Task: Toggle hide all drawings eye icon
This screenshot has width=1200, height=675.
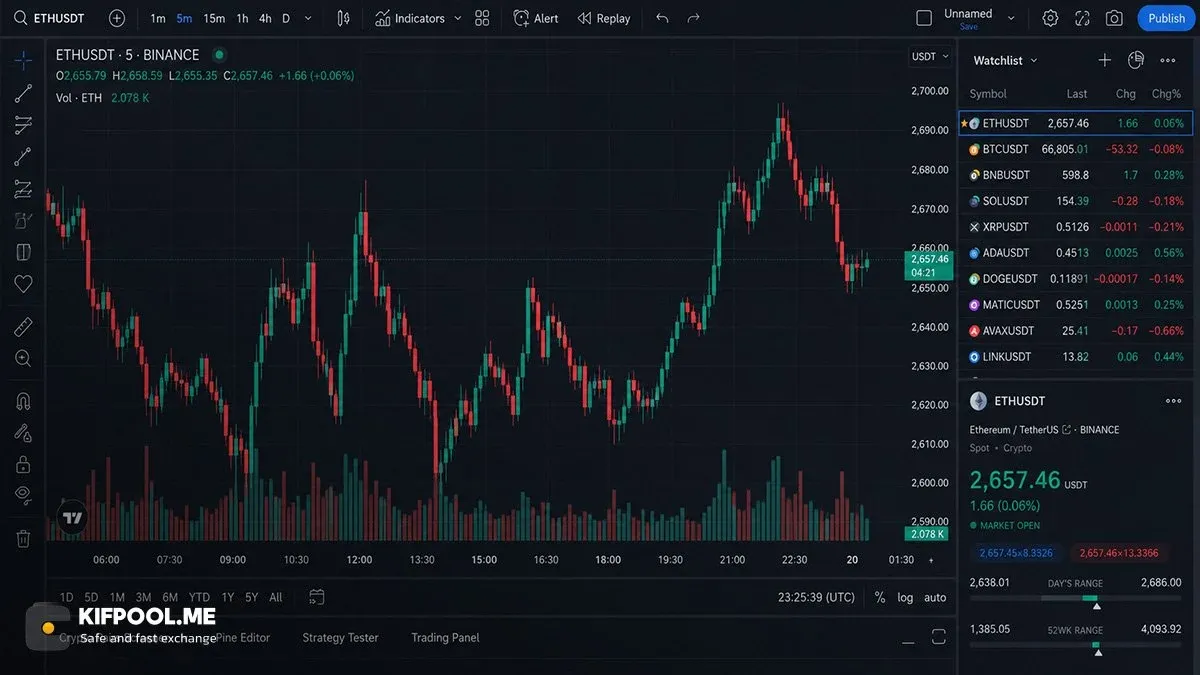Action: coord(23,495)
